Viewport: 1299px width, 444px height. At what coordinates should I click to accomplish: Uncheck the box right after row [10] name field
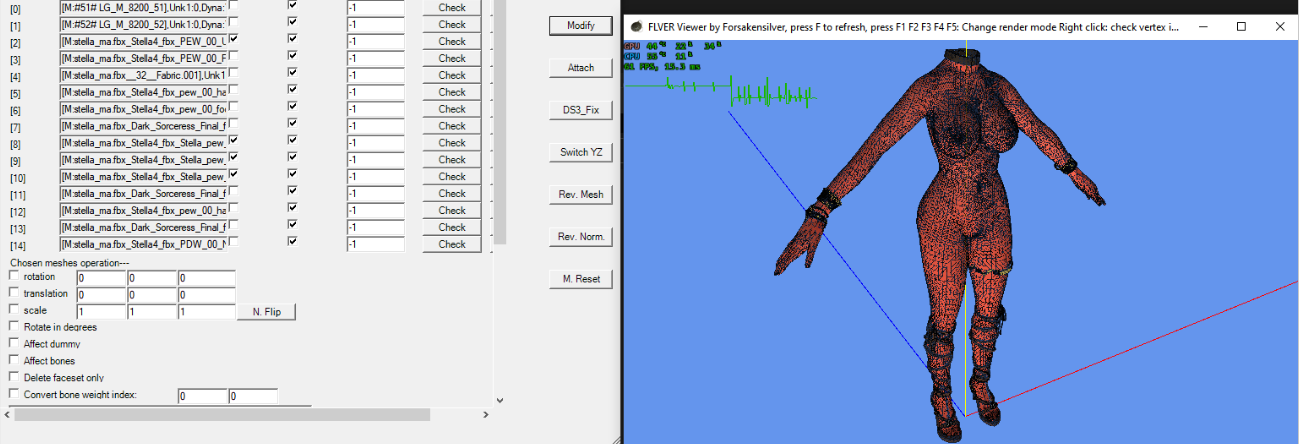coord(233,174)
